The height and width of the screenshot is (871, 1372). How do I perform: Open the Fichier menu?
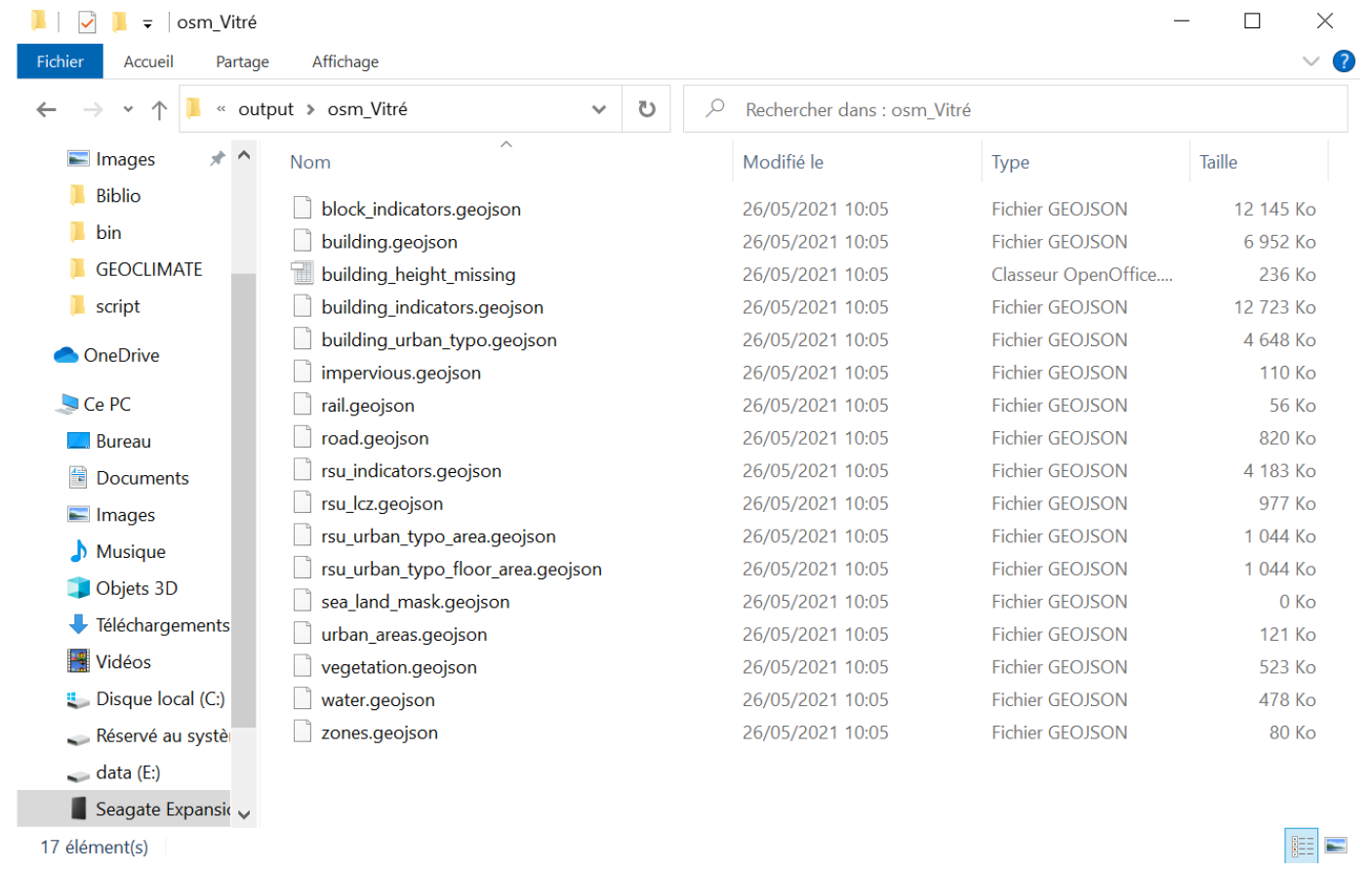click(60, 61)
